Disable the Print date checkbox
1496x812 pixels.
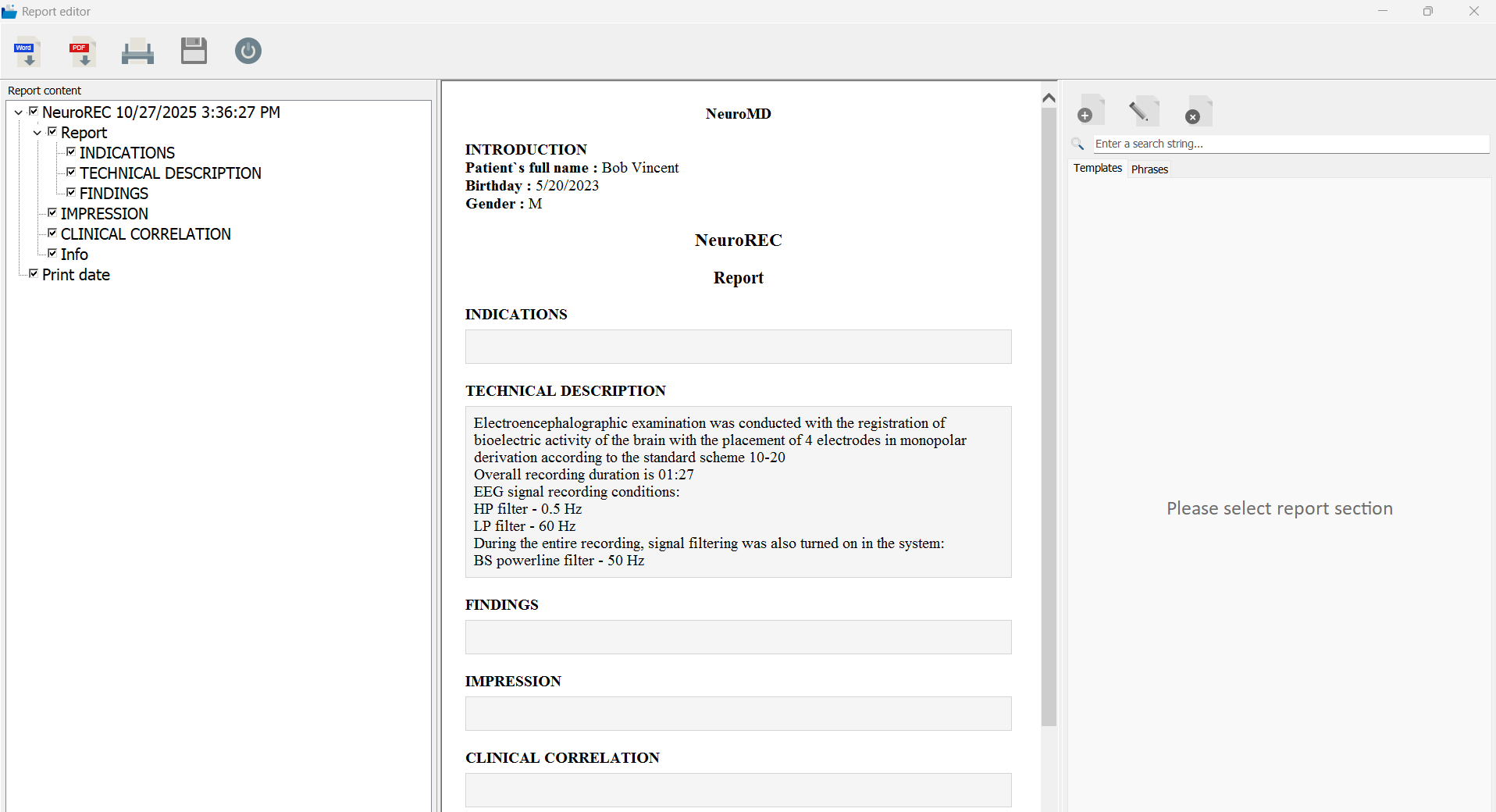34,274
